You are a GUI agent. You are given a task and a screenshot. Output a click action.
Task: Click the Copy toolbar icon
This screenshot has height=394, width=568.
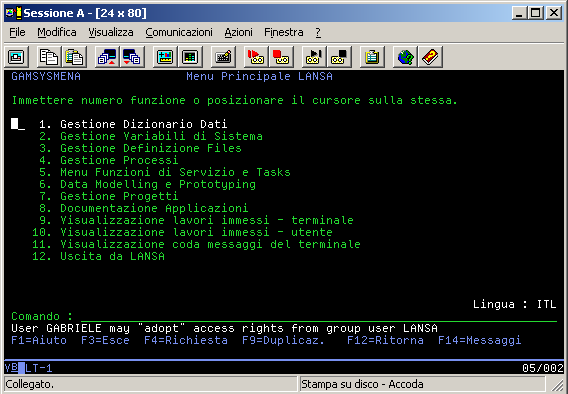49,57
